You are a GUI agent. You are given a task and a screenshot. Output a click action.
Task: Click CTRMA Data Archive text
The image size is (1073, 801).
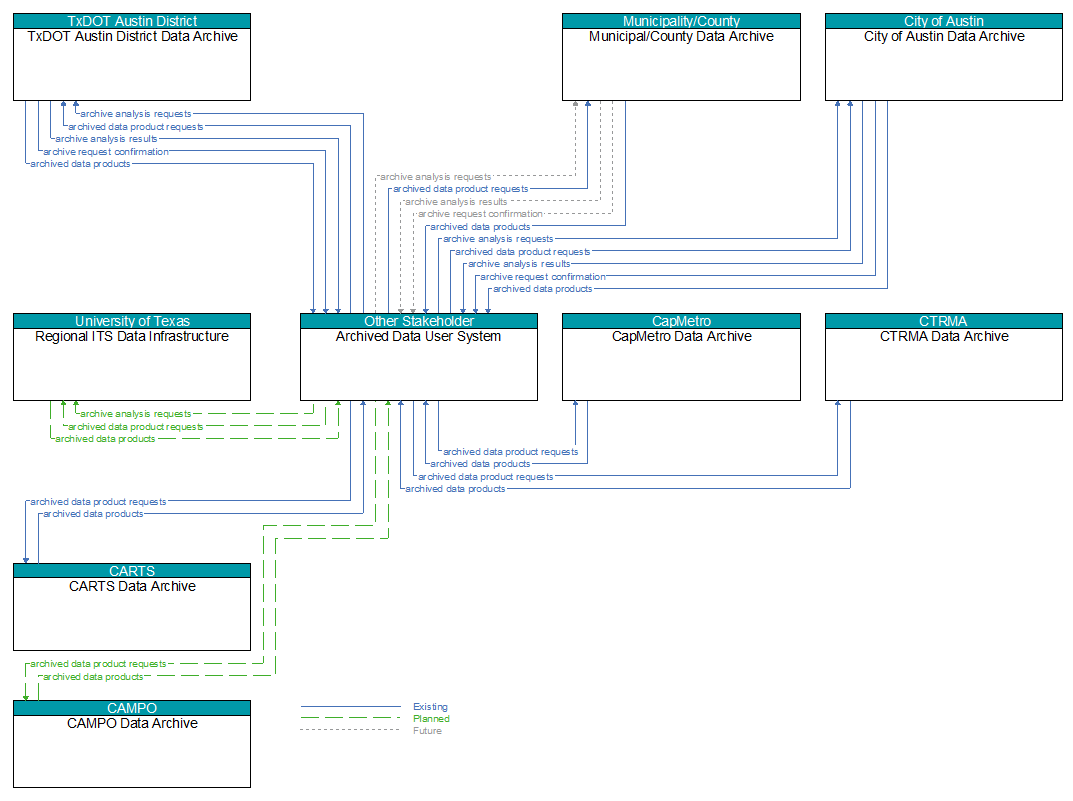[x=944, y=337]
